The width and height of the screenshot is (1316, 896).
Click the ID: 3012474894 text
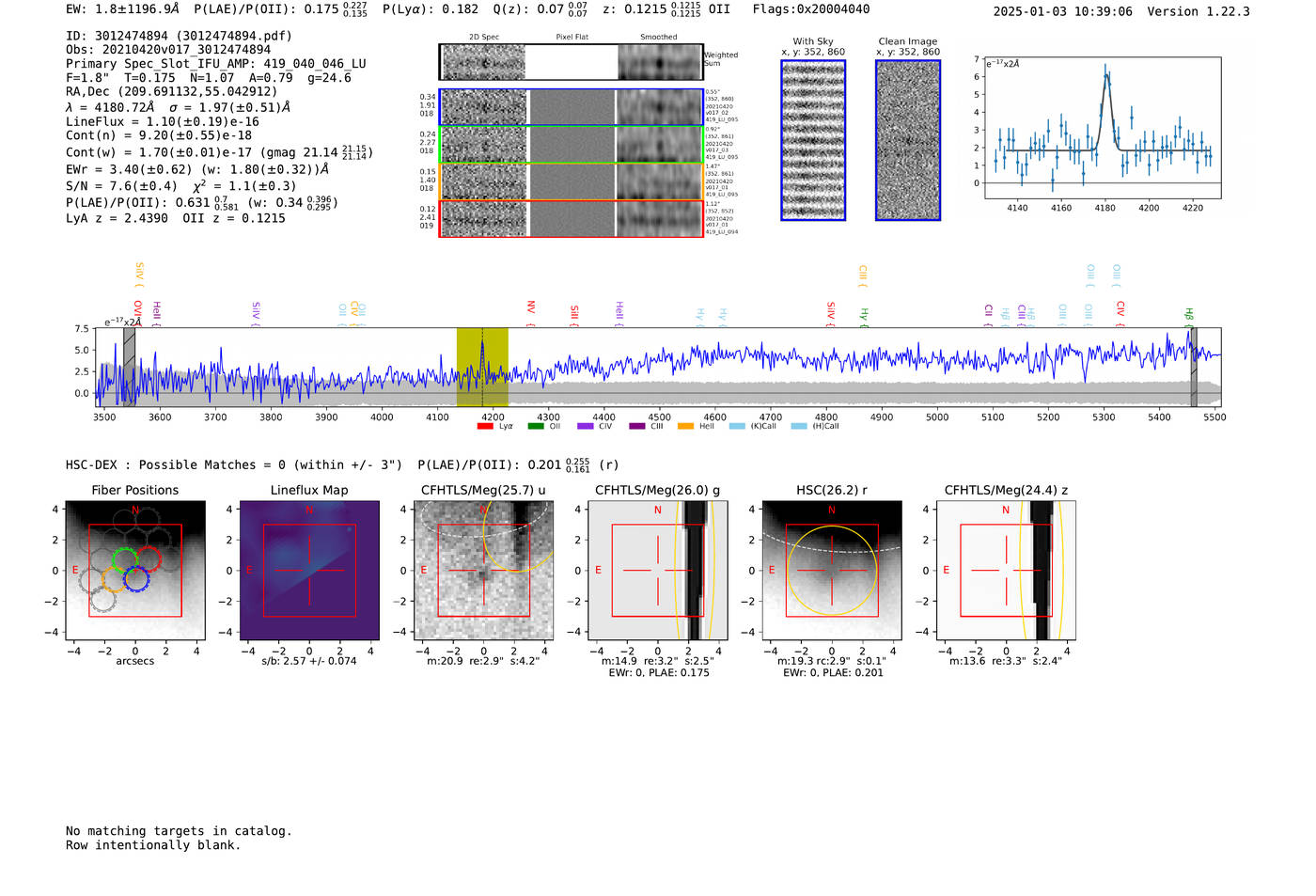pos(179,36)
